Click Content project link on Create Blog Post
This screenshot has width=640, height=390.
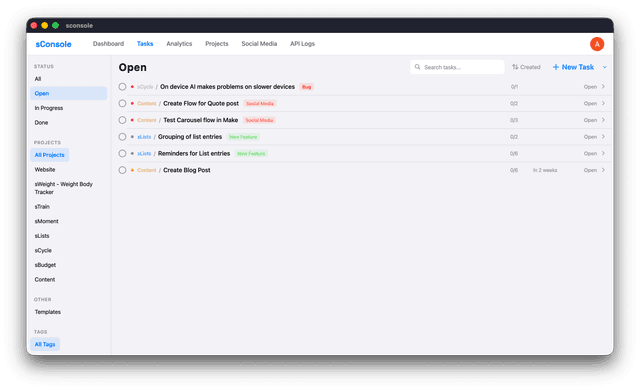(x=147, y=170)
